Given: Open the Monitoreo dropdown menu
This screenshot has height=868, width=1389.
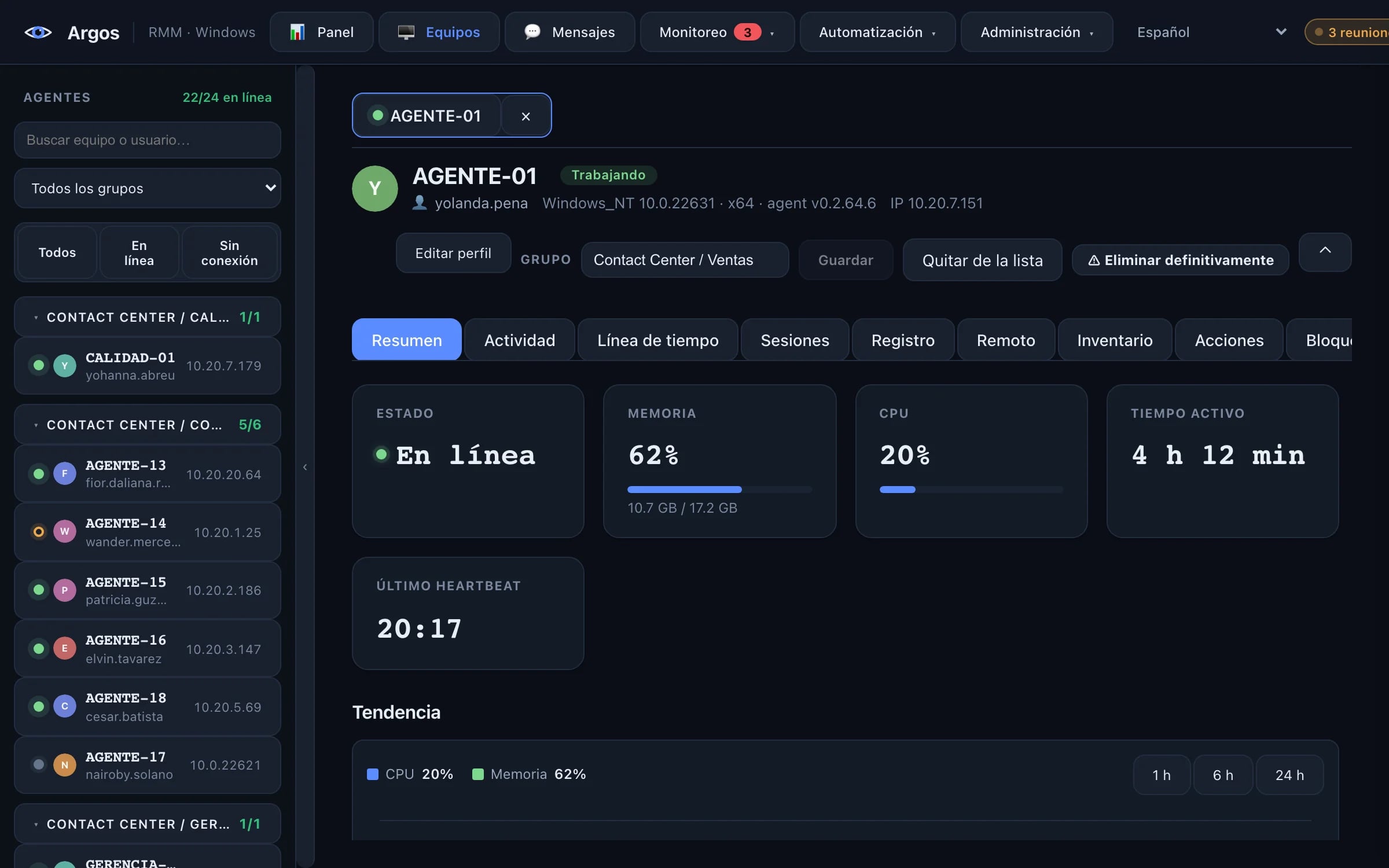Looking at the screenshot, I should click(x=717, y=32).
